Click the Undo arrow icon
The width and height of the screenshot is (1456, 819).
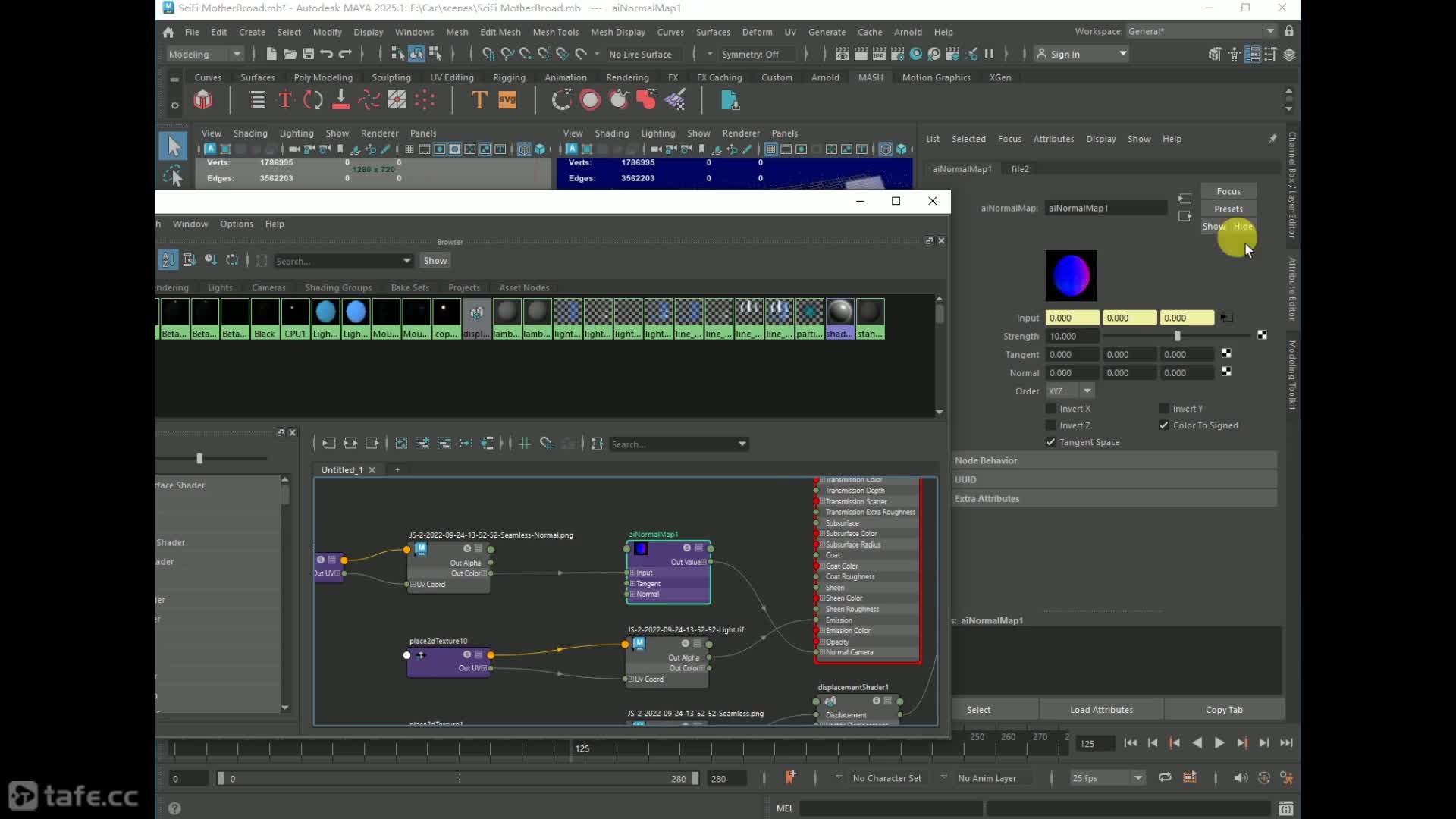(326, 54)
